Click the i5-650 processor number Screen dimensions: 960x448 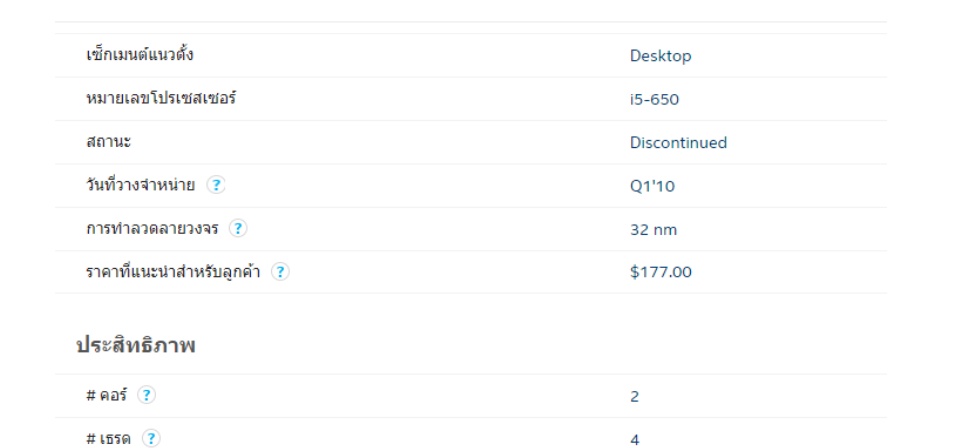(654, 99)
